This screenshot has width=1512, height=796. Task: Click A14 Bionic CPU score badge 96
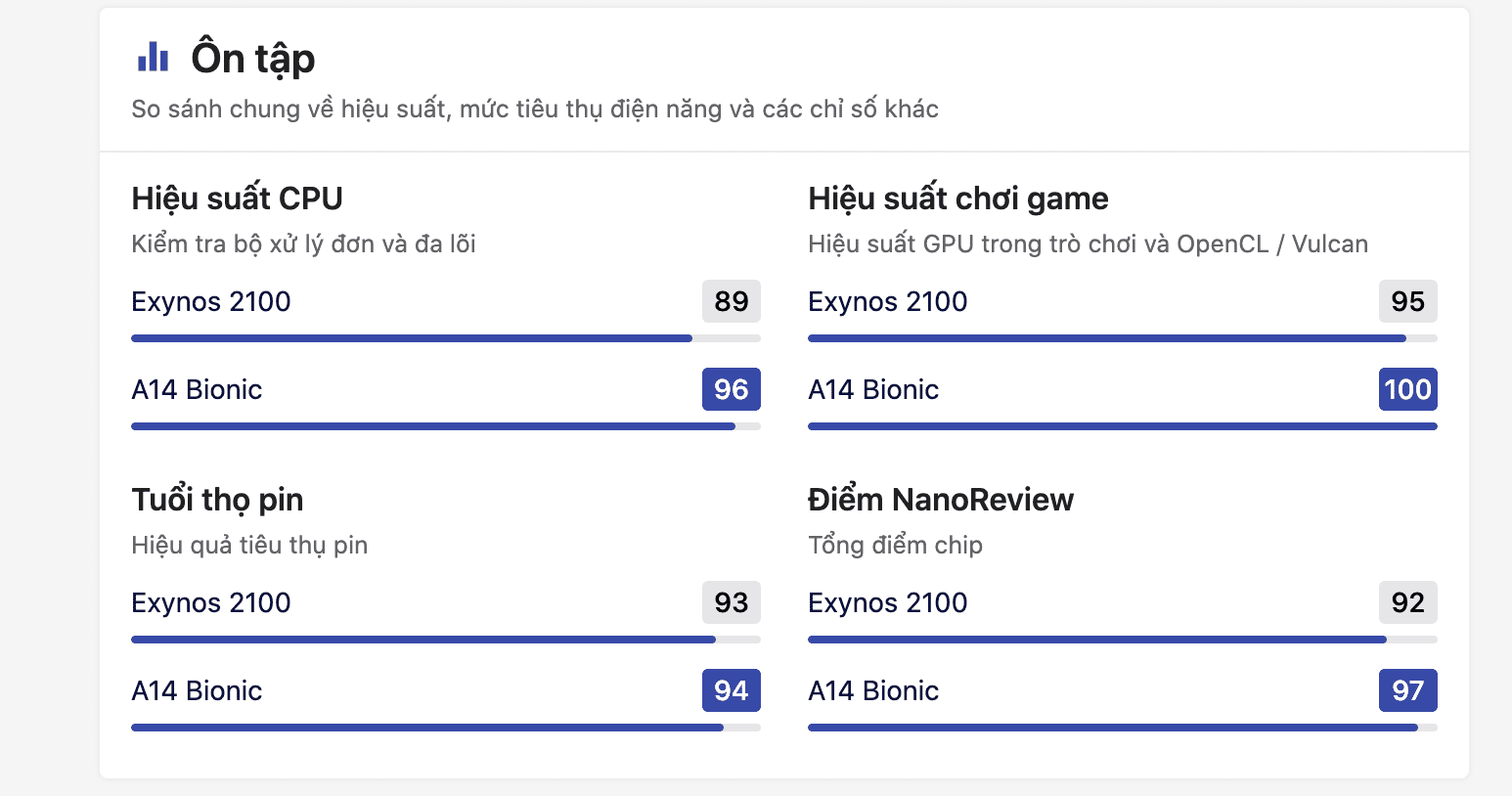click(731, 389)
